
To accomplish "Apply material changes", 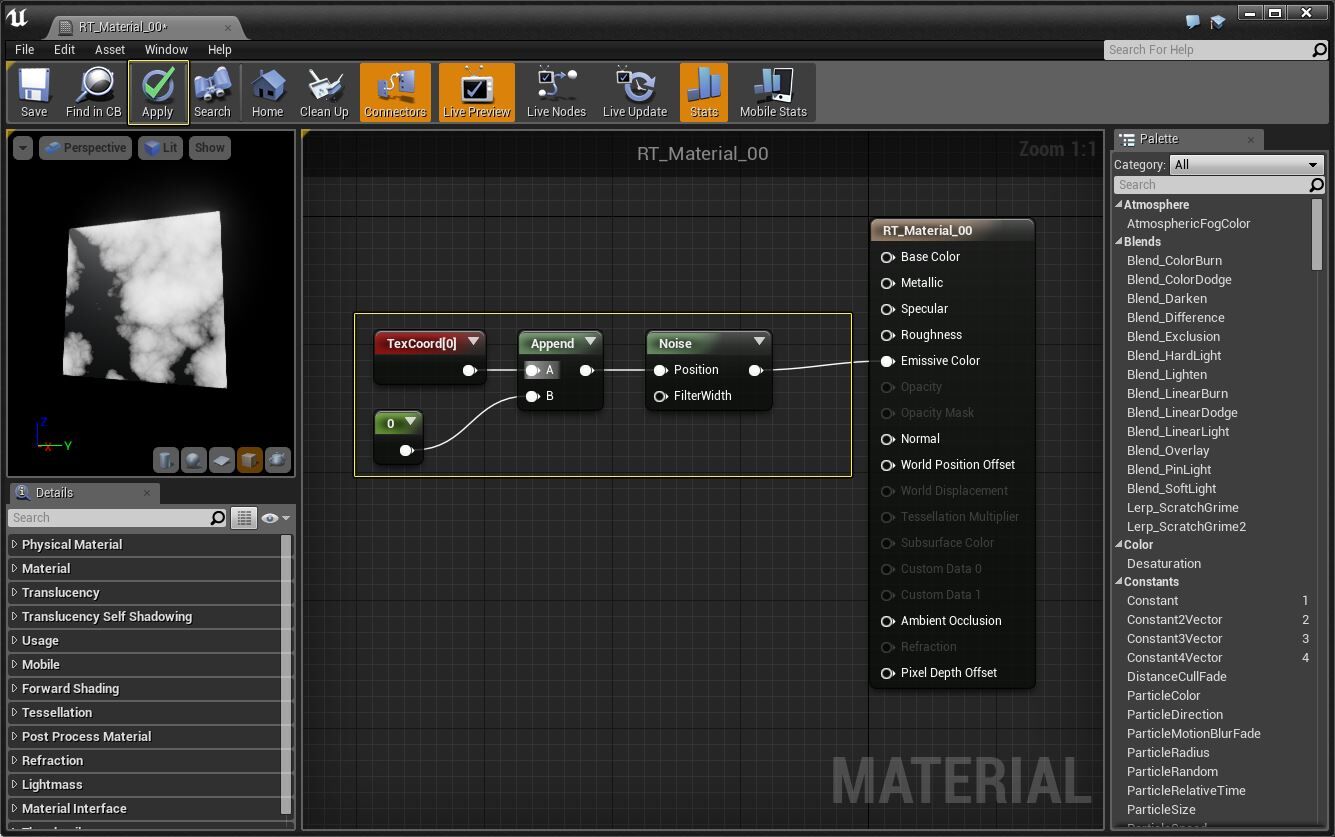I will [157, 91].
